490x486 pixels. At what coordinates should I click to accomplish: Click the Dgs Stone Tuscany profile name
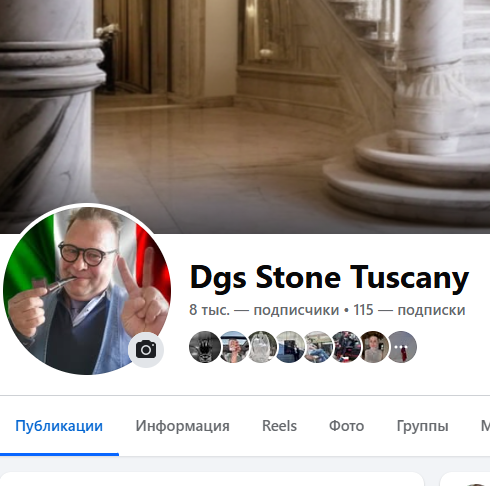329,278
